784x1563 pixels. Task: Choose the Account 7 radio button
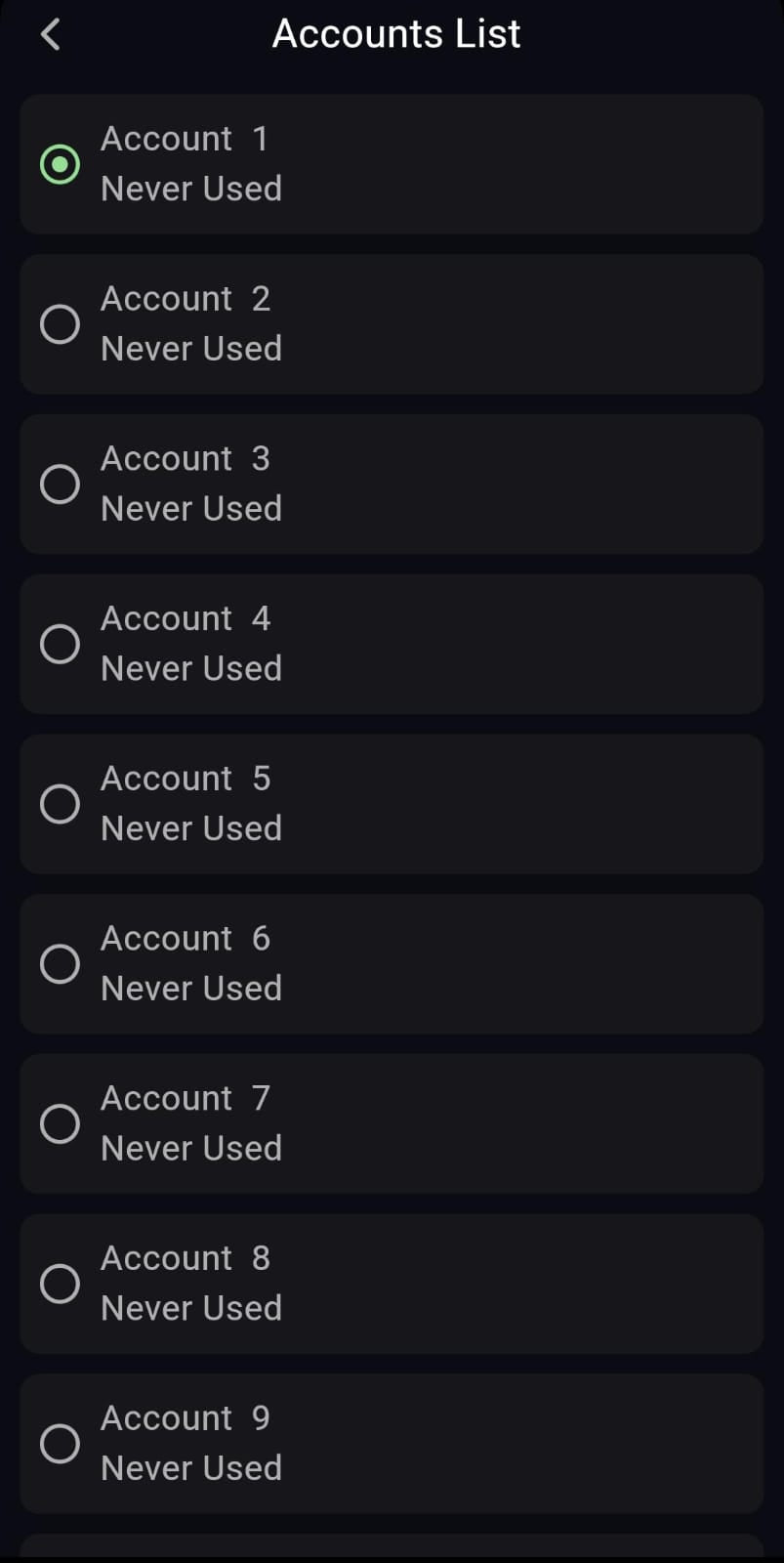(60, 1123)
